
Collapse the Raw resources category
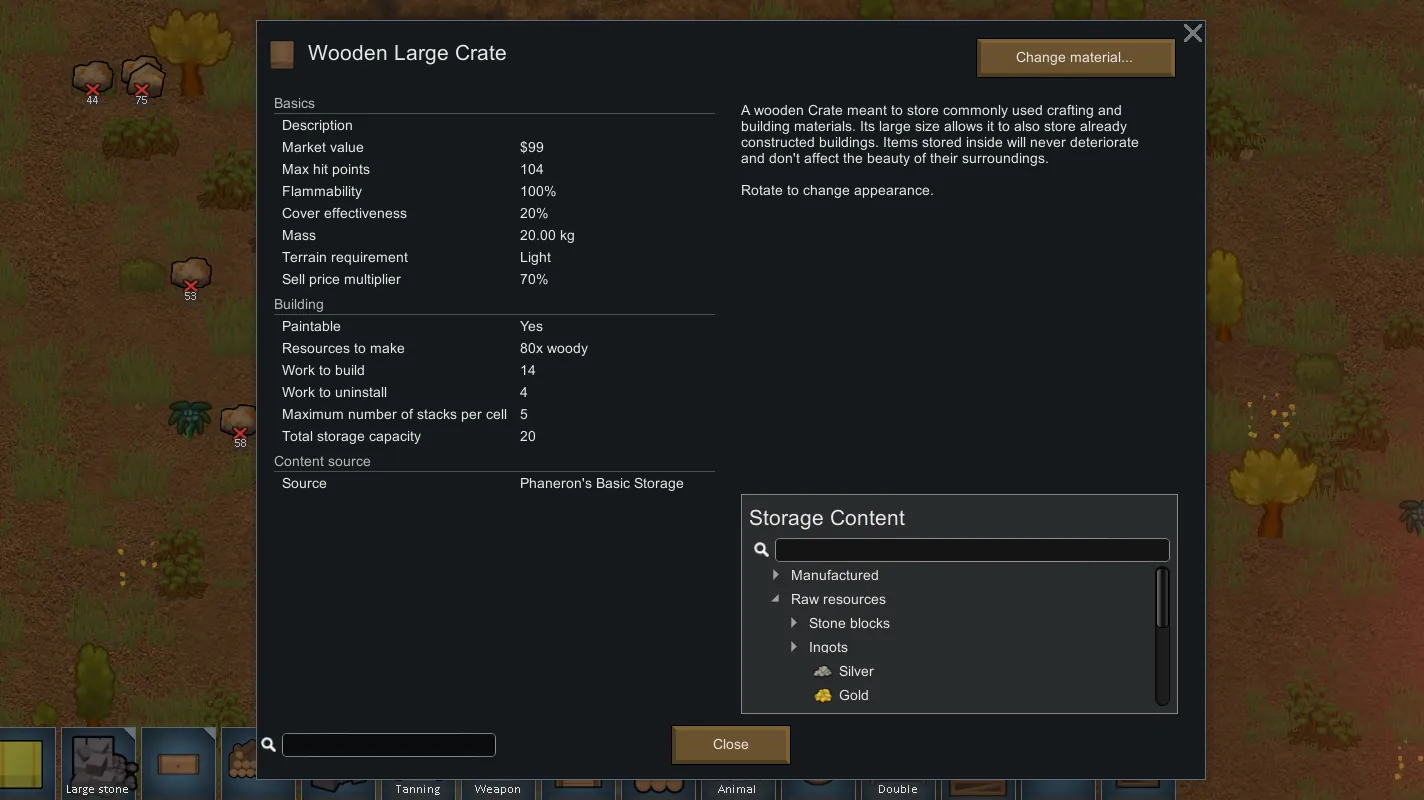pyautogui.click(x=775, y=599)
